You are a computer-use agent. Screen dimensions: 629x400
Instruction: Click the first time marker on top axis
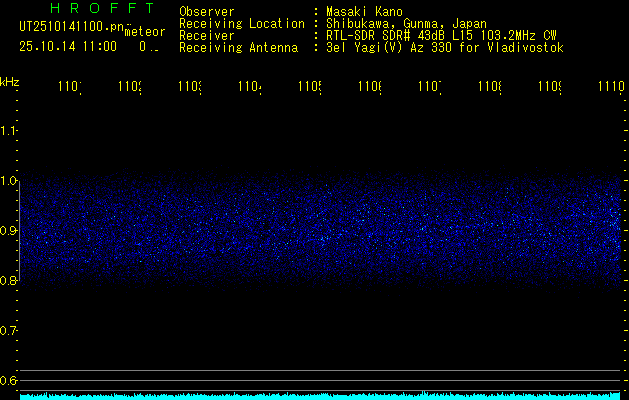[x=69, y=88]
